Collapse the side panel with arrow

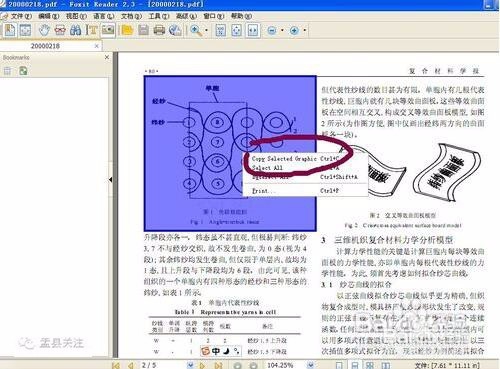[110, 180]
